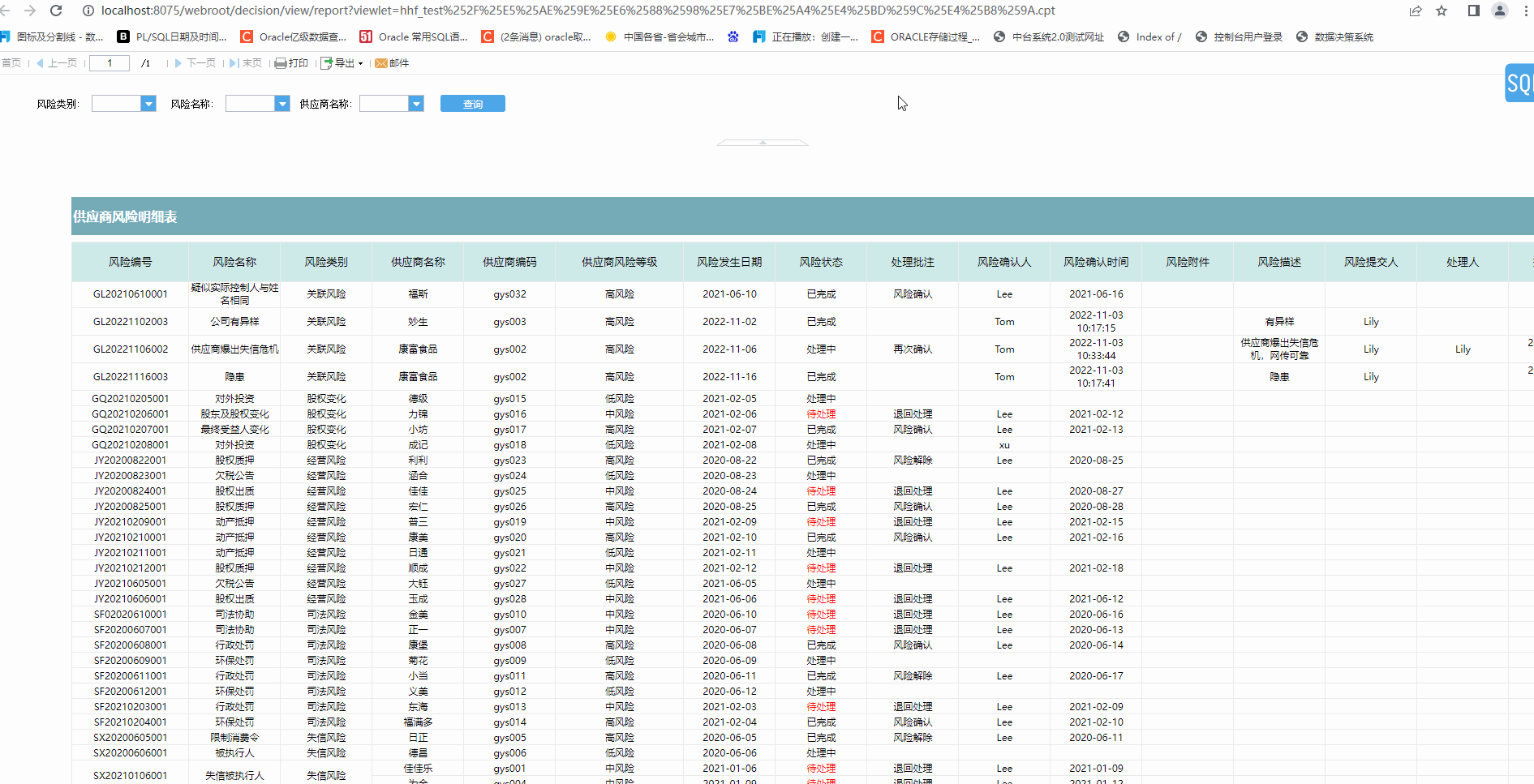Click the 上一页 previous page arrow
Image resolution: width=1534 pixels, height=784 pixels.
coord(40,63)
